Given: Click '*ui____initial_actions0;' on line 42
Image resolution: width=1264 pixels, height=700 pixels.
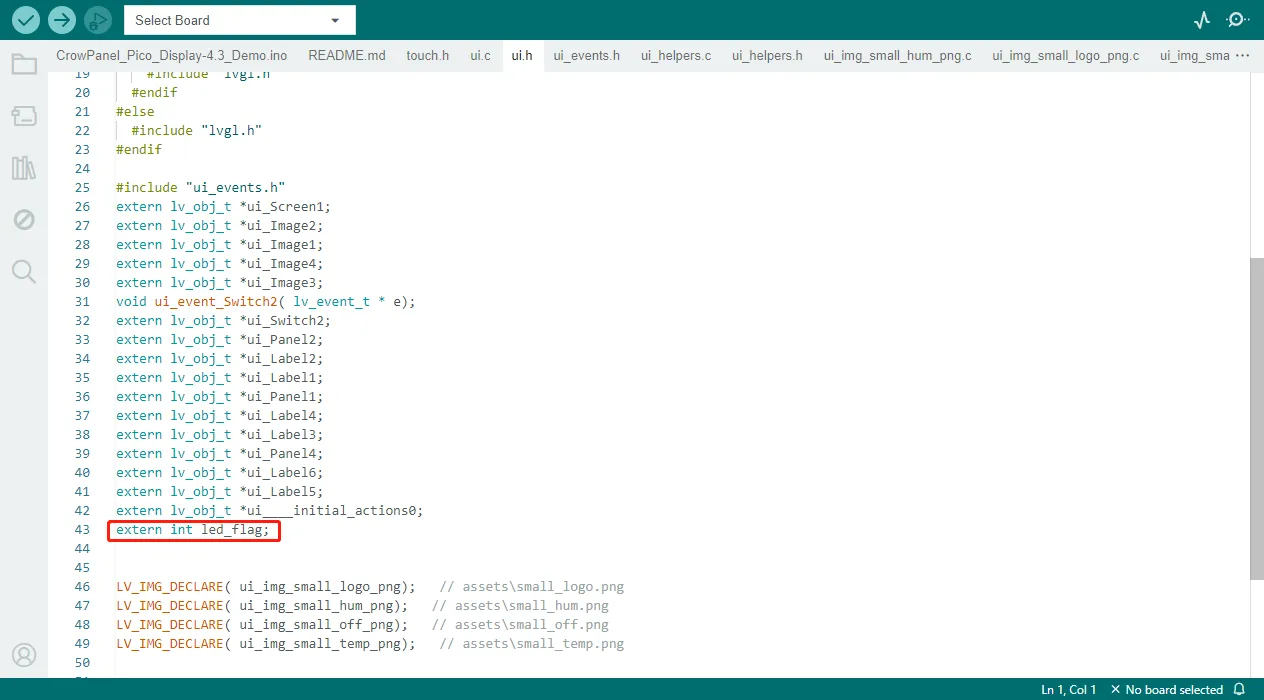Looking at the screenshot, I should 331,511.
